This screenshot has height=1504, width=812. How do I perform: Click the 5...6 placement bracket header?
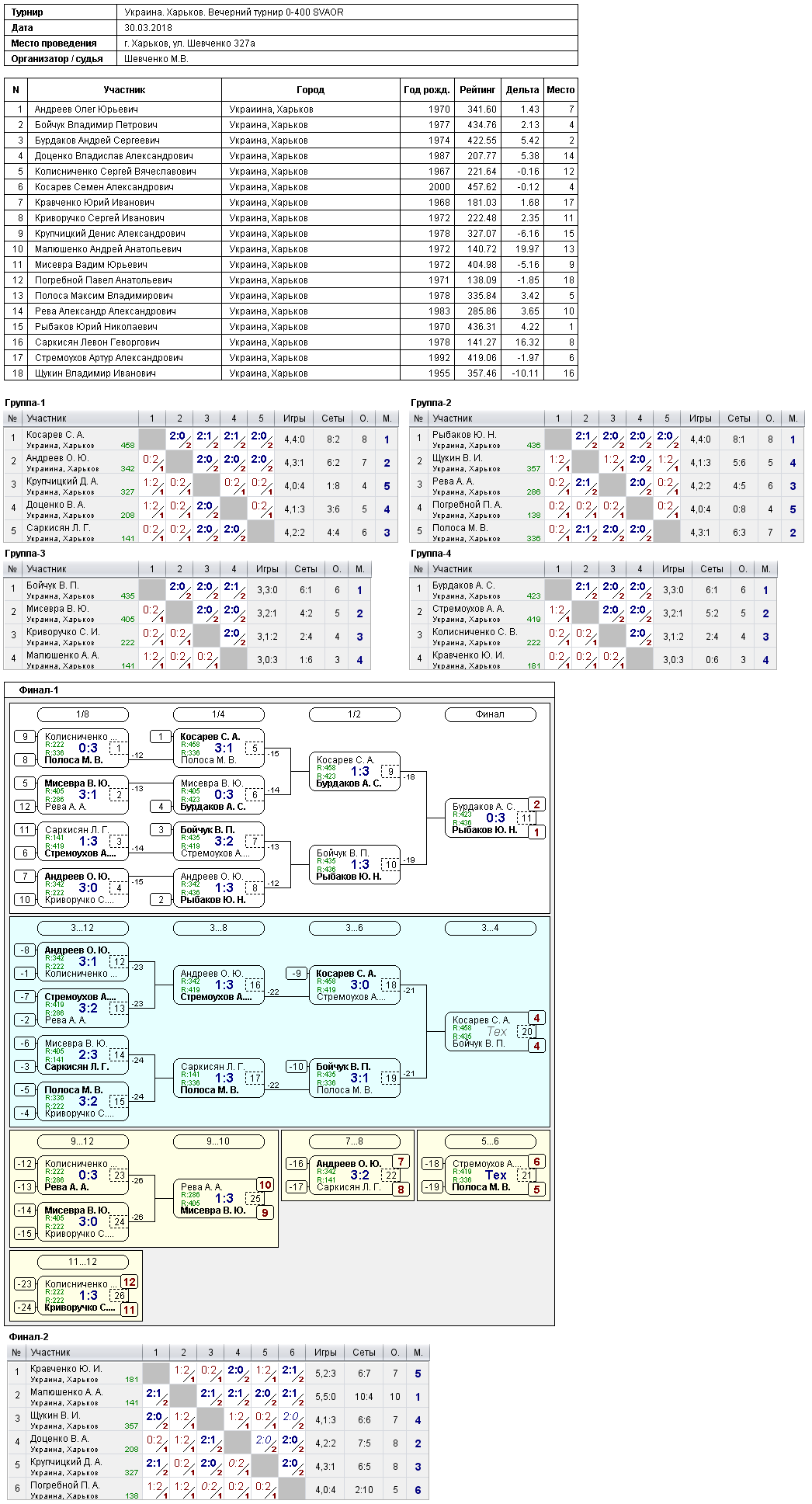(490, 1141)
